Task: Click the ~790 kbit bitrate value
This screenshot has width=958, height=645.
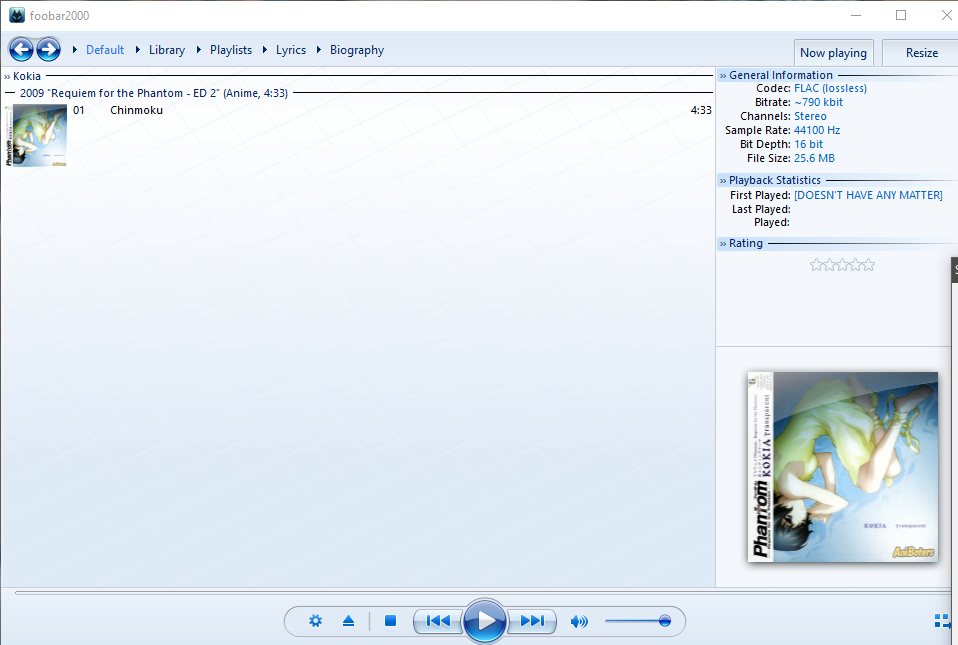Action: coord(818,103)
